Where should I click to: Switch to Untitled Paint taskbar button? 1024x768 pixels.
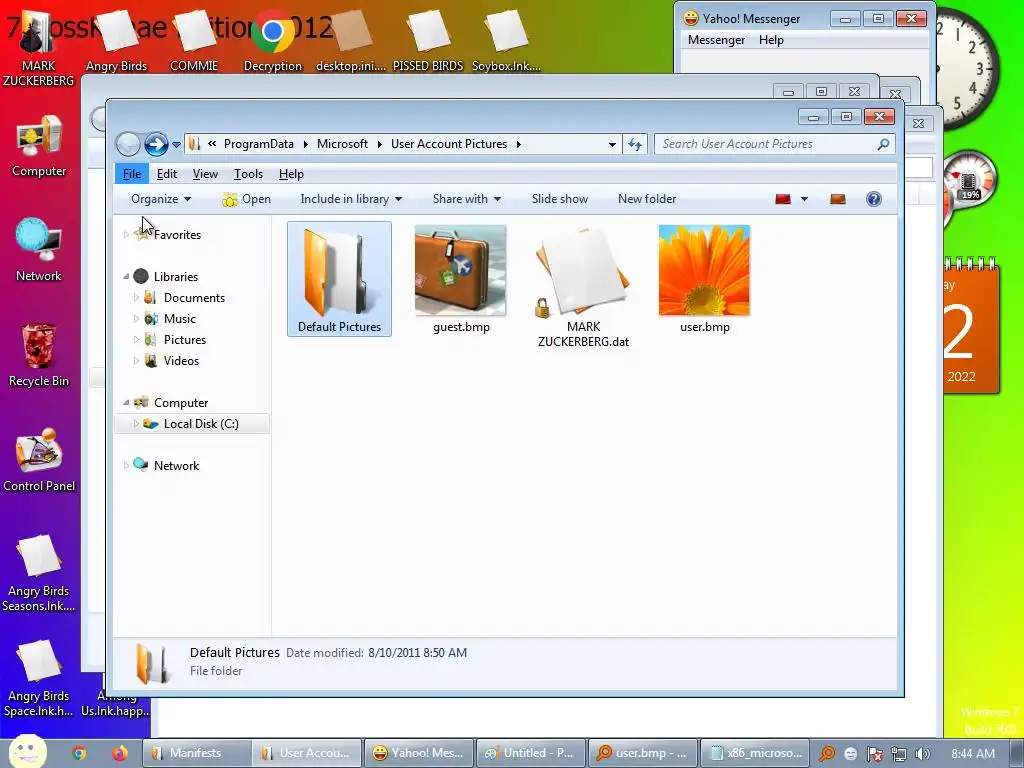(530, 753)
